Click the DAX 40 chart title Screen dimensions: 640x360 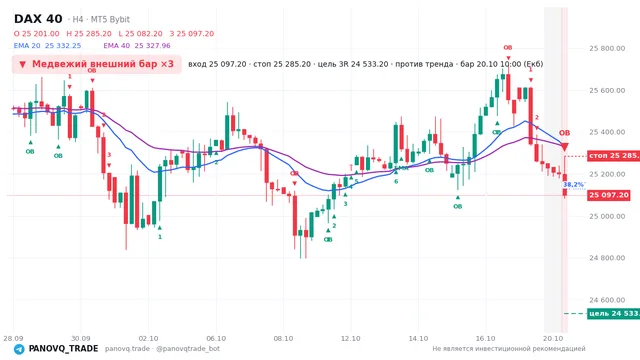pos(38,19)
